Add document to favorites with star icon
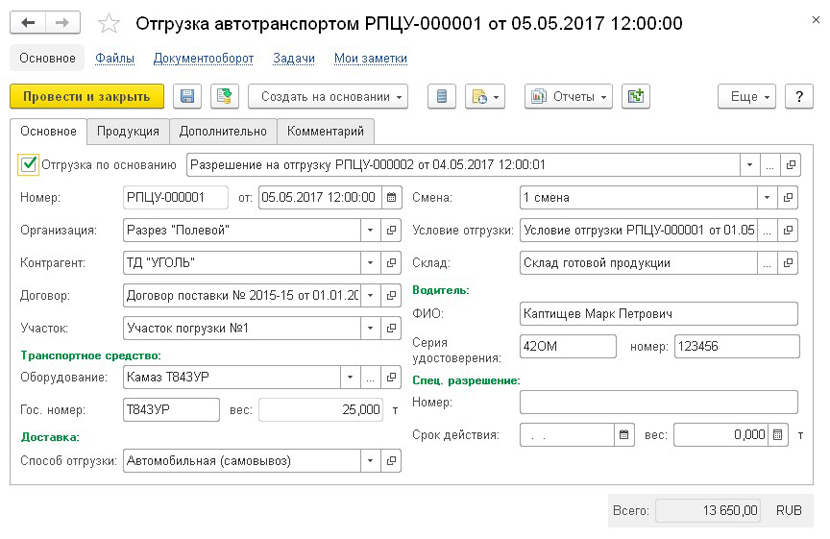Viewport: 830px width, 539px height. pyautogui.click(x=109, y=24)
